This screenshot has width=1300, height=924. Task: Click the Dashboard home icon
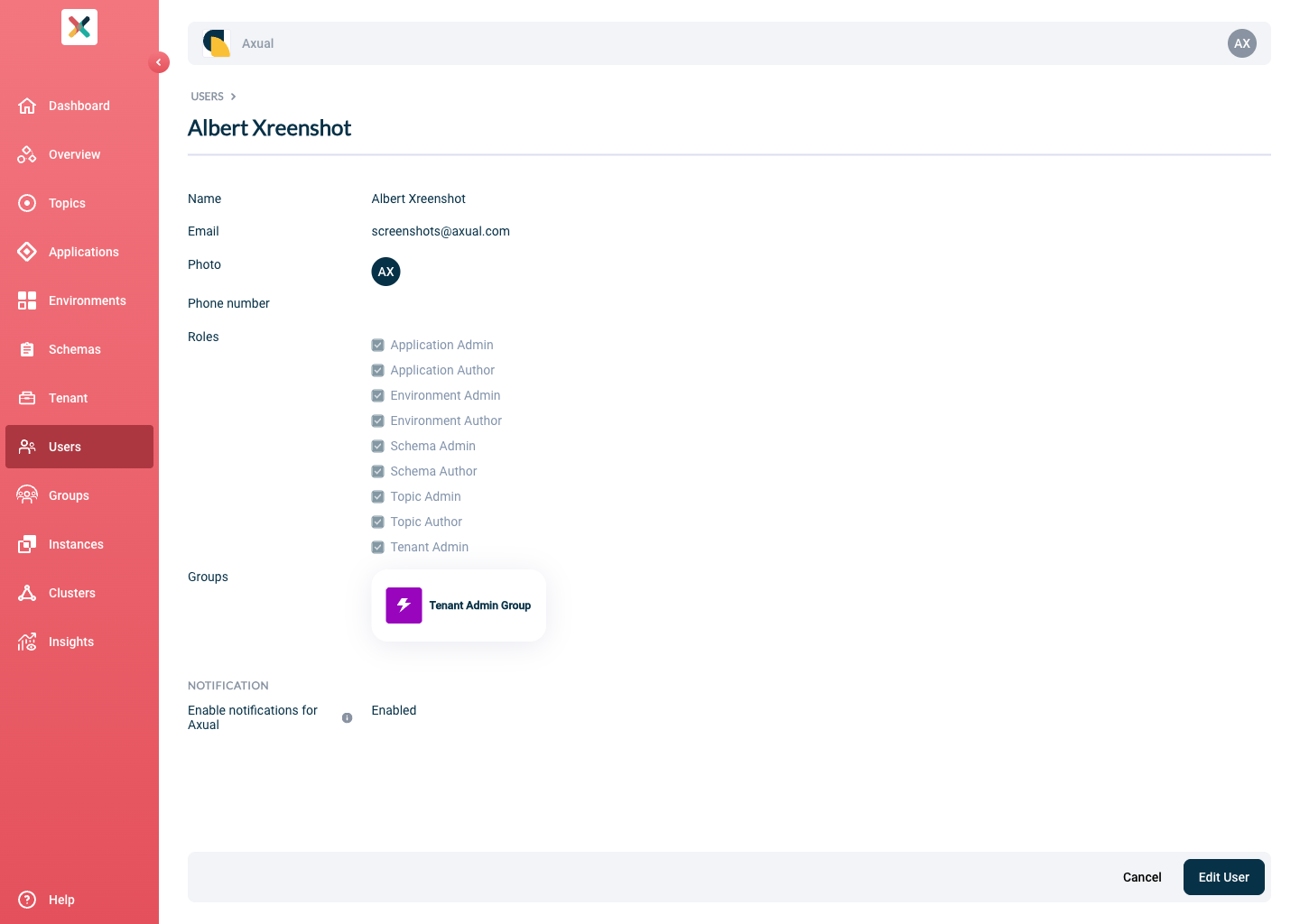27,106
